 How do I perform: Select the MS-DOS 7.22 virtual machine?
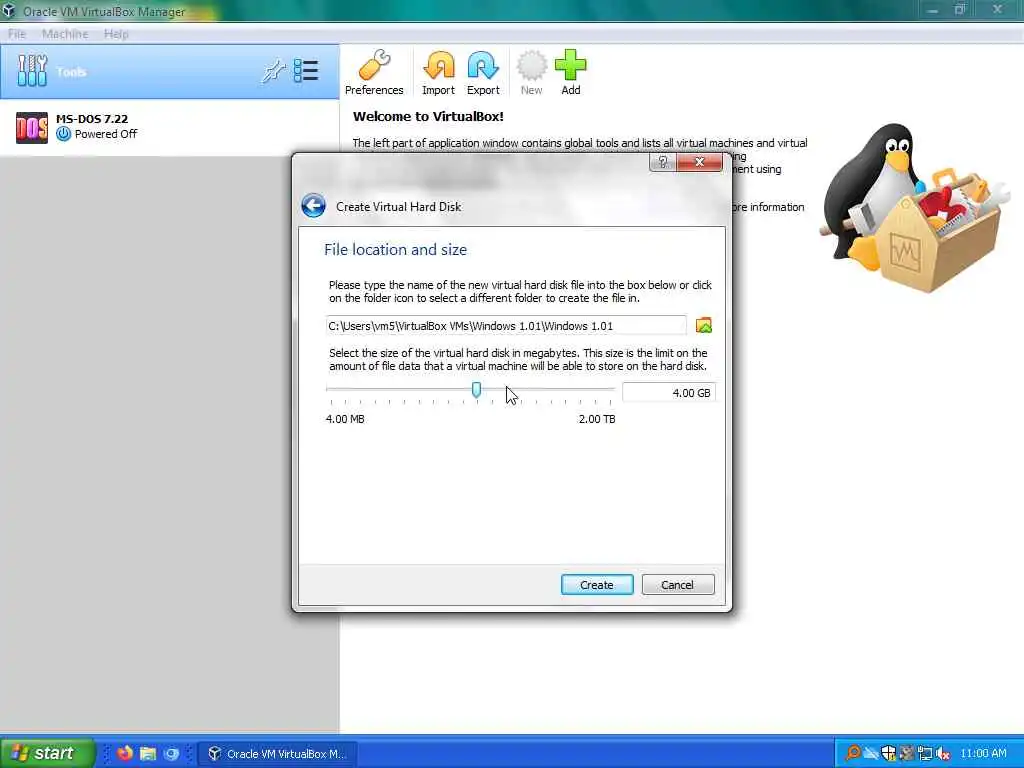click(x=169, y=127)
